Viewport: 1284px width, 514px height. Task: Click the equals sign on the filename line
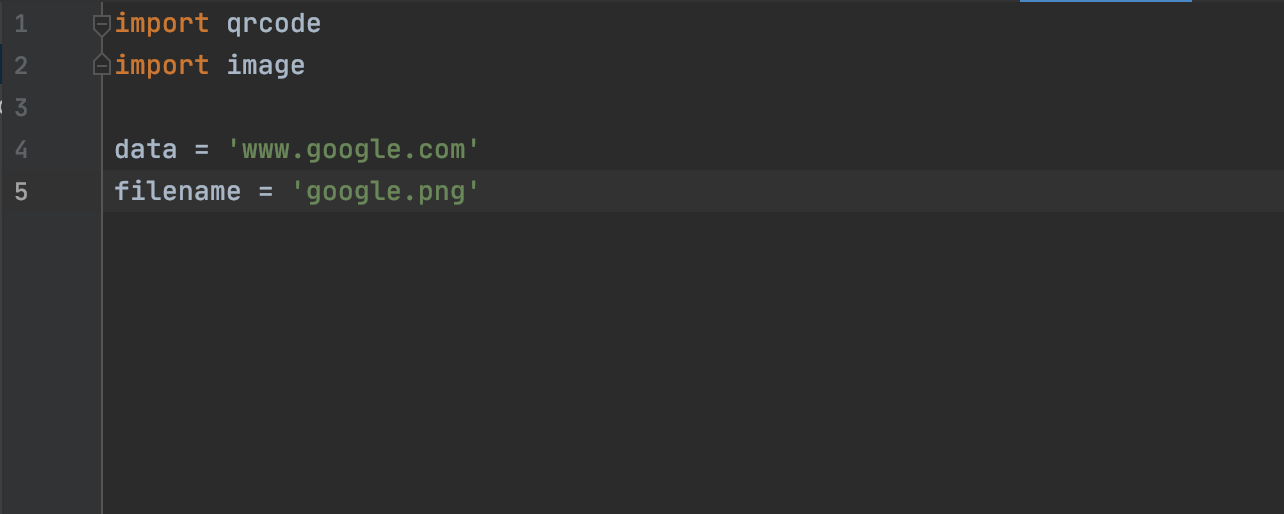[x=265, y=191]
